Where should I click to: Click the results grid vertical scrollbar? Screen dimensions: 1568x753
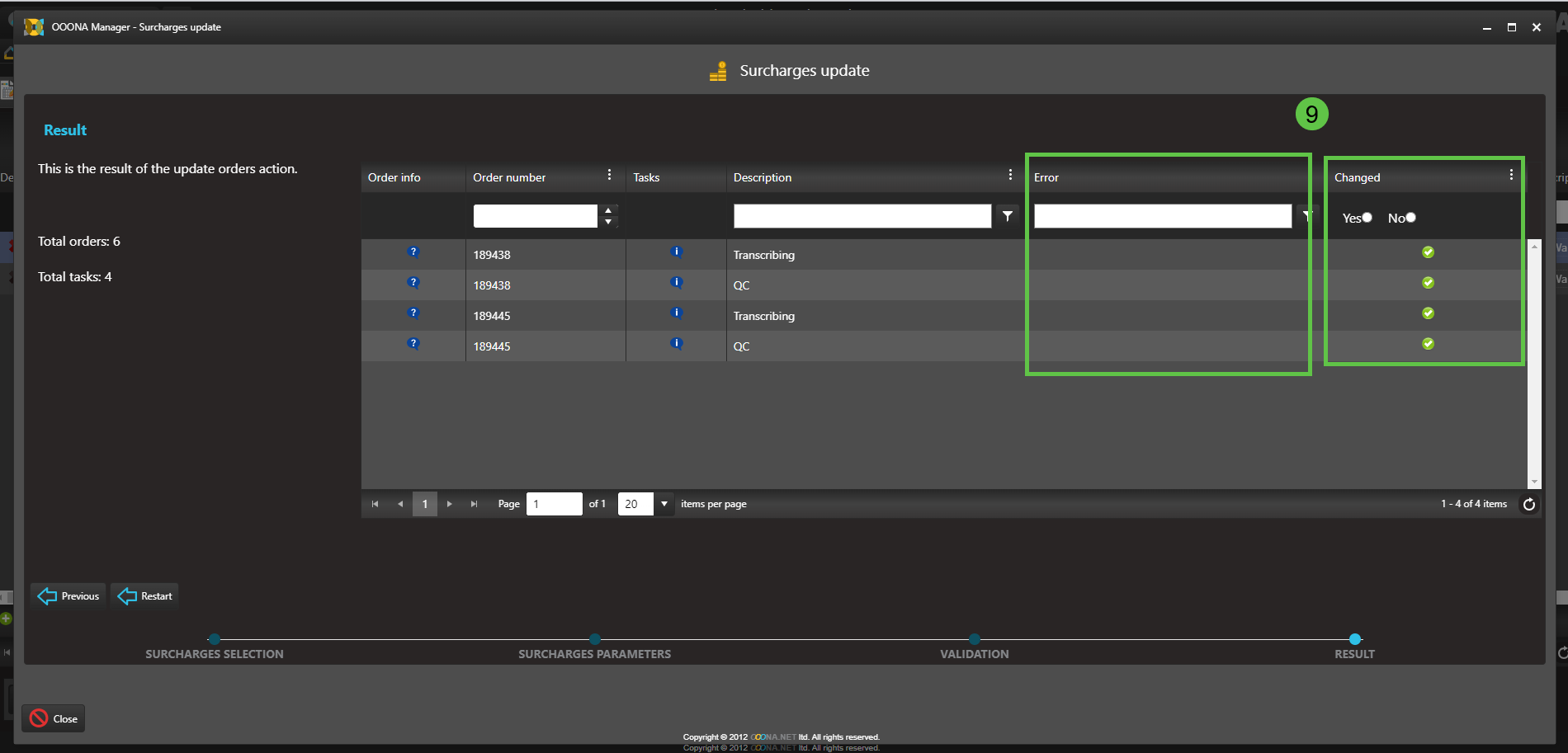[1534, 363]
